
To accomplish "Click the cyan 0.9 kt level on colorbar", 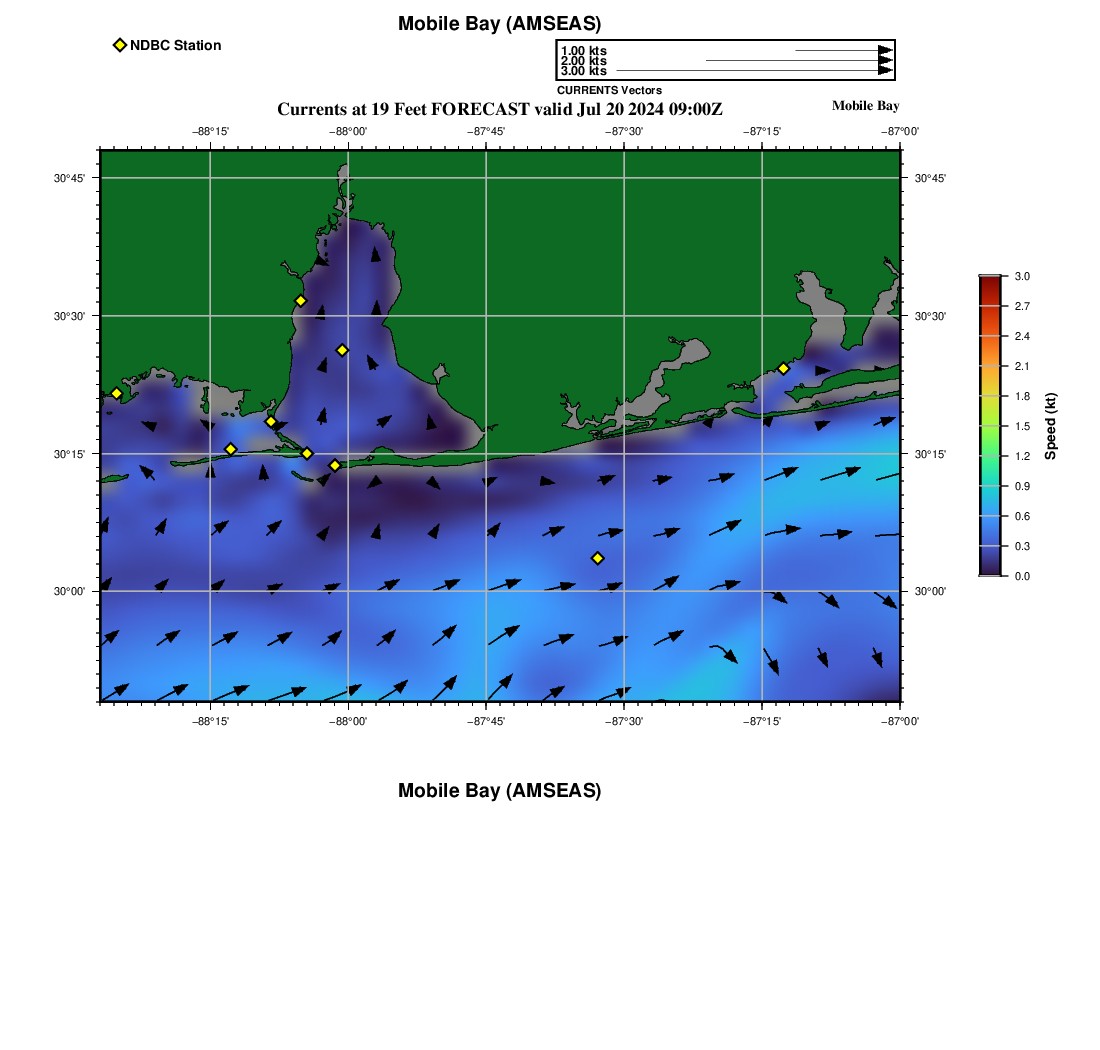I will [989, 486].
